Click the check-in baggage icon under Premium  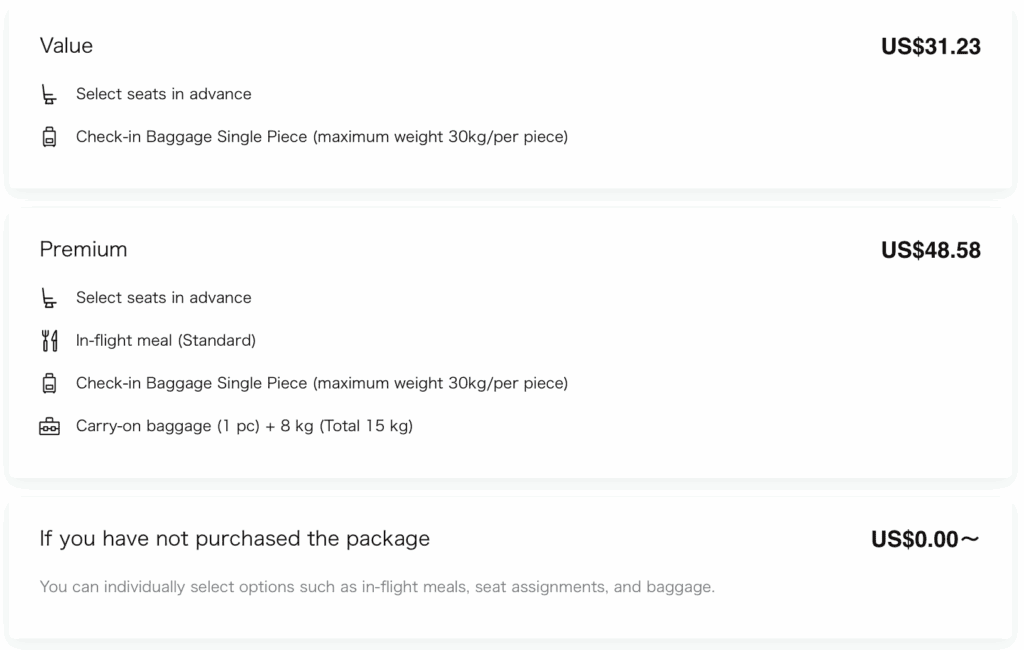click(x=49, y=383)
